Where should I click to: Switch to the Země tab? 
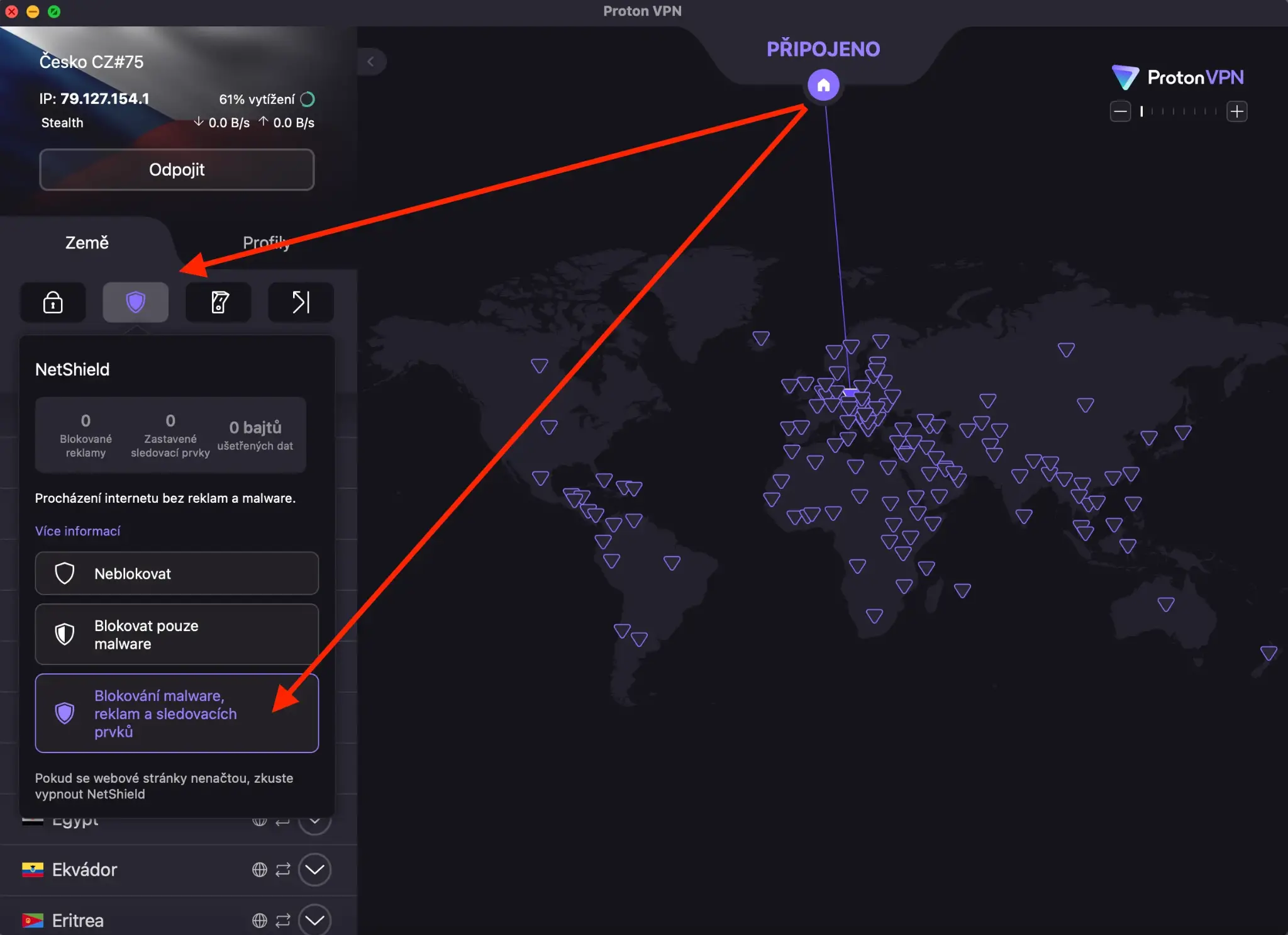coord(87,243)
